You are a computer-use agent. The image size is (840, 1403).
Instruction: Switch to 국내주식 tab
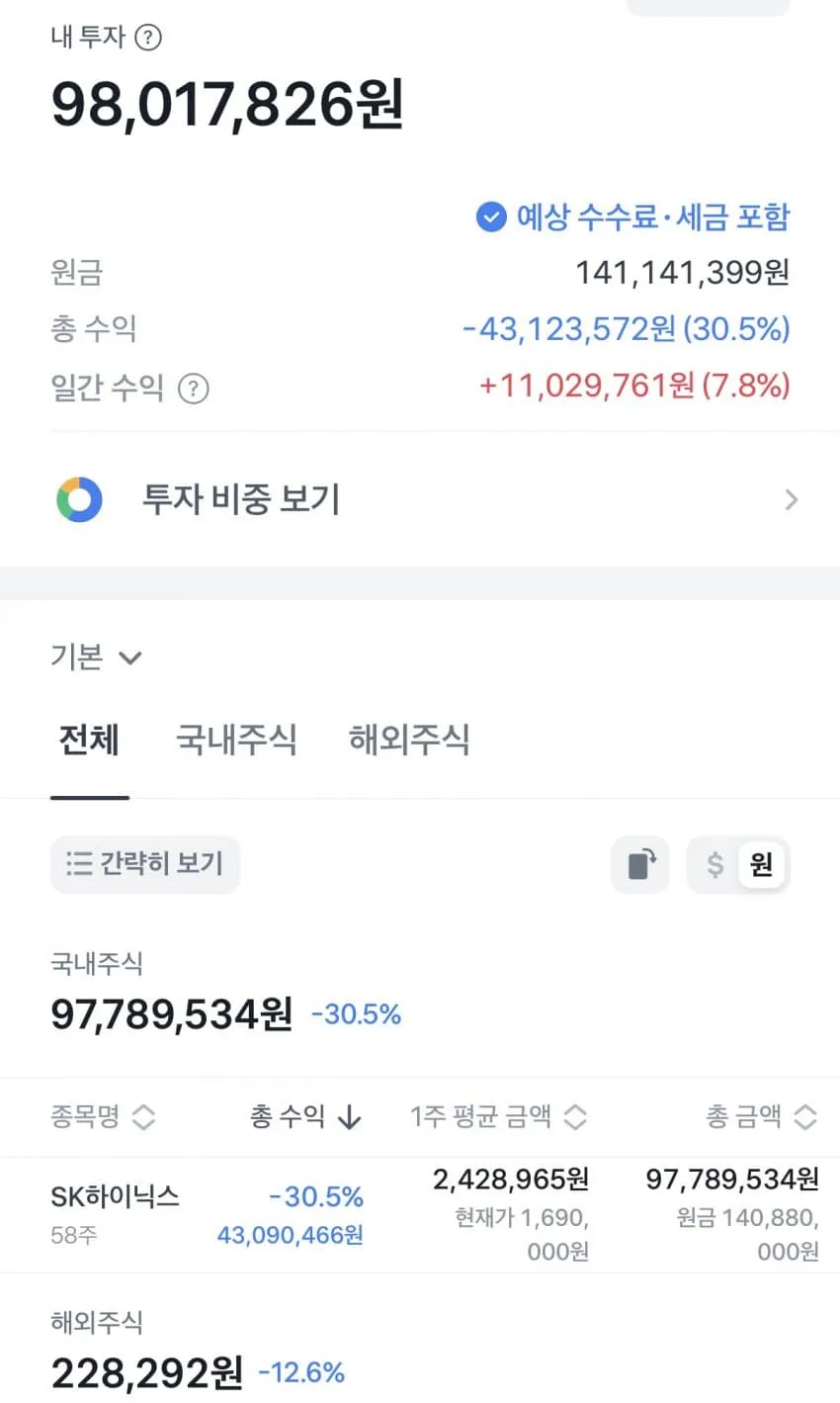[236, 740]
